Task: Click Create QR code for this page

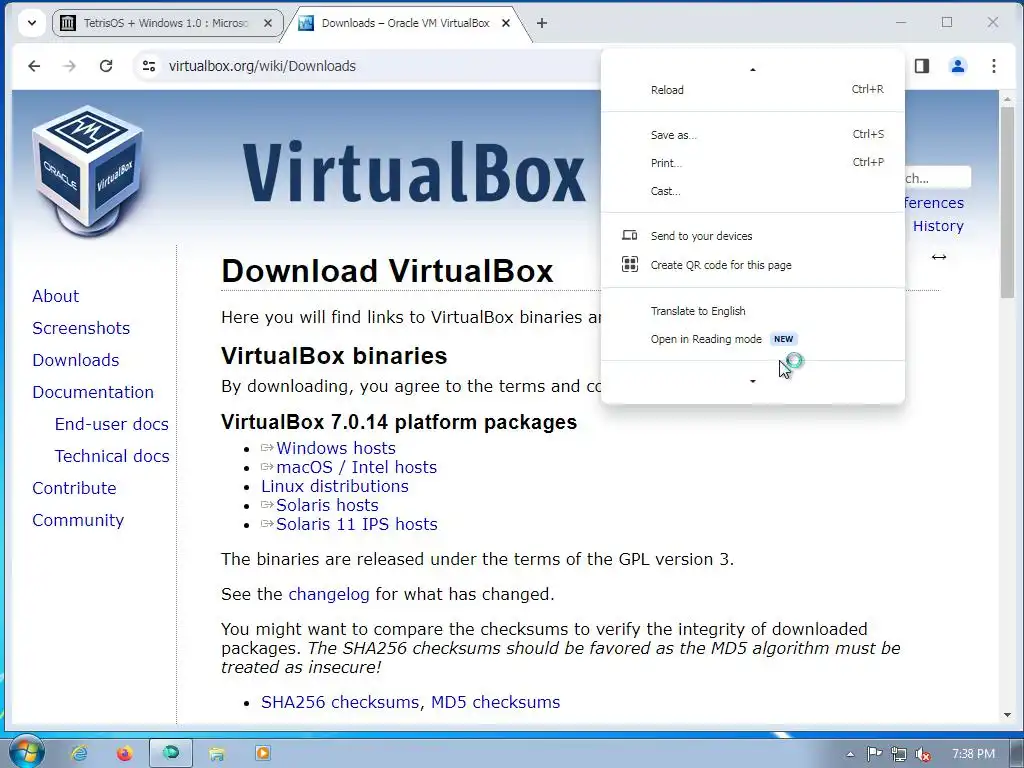Action: tap(752, 264)
